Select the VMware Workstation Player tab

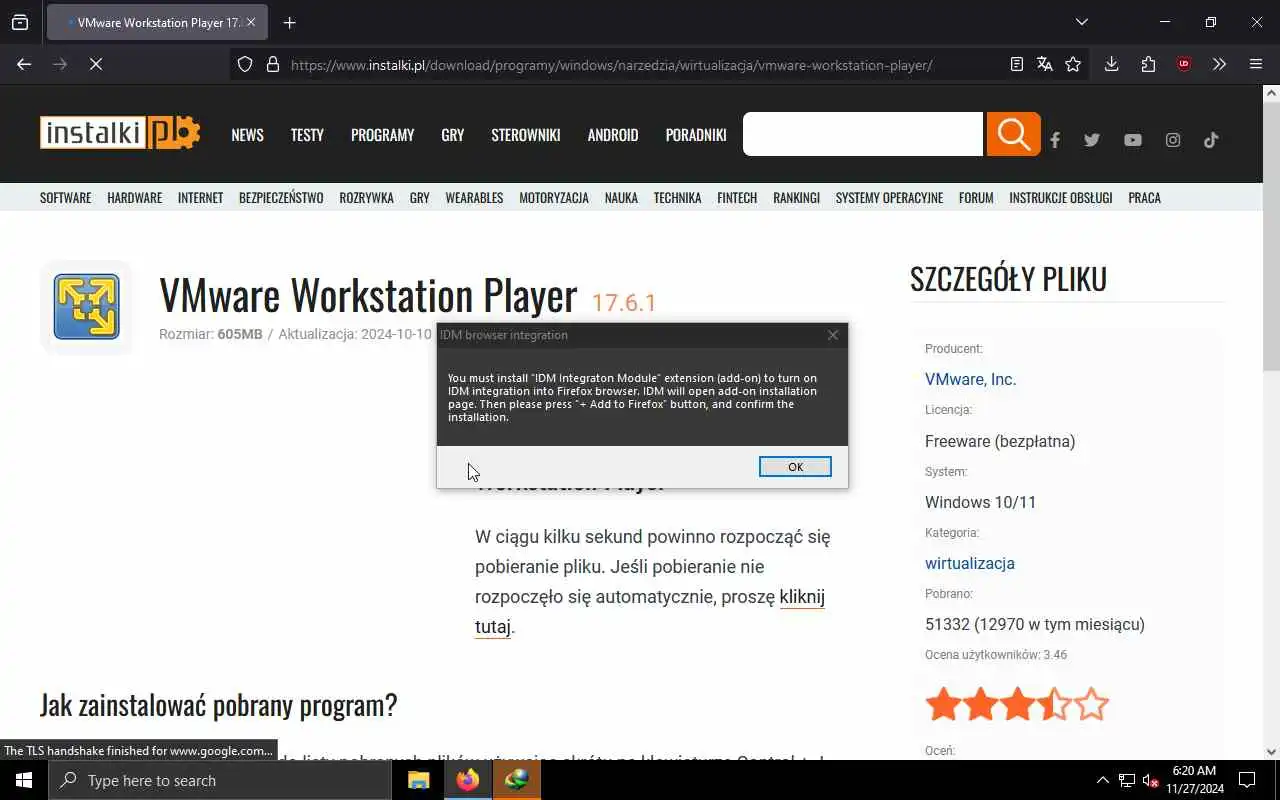157,22
